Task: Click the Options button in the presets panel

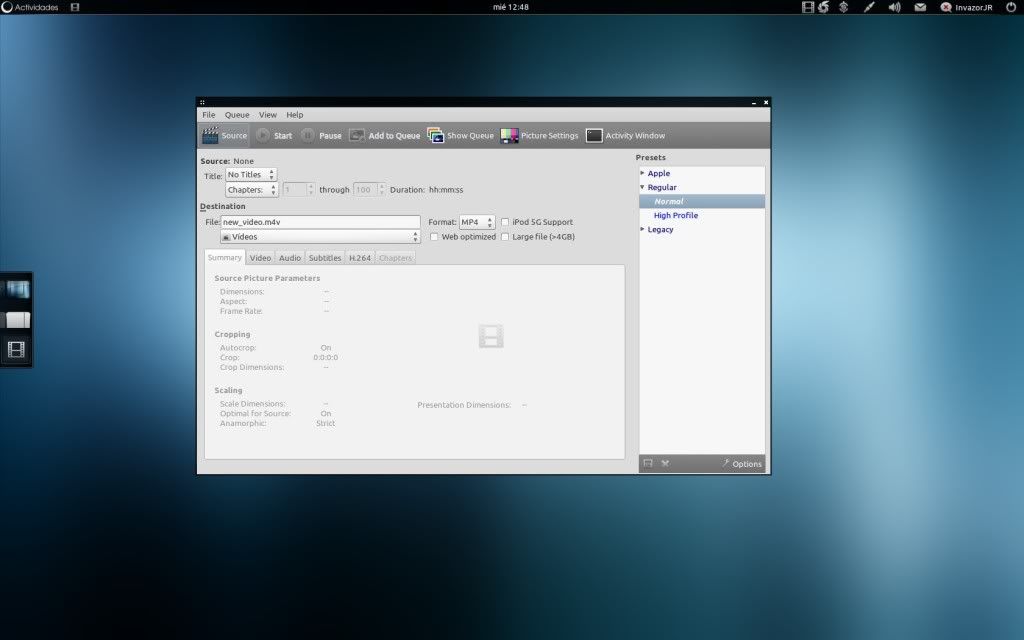Action: coord(741,463)
